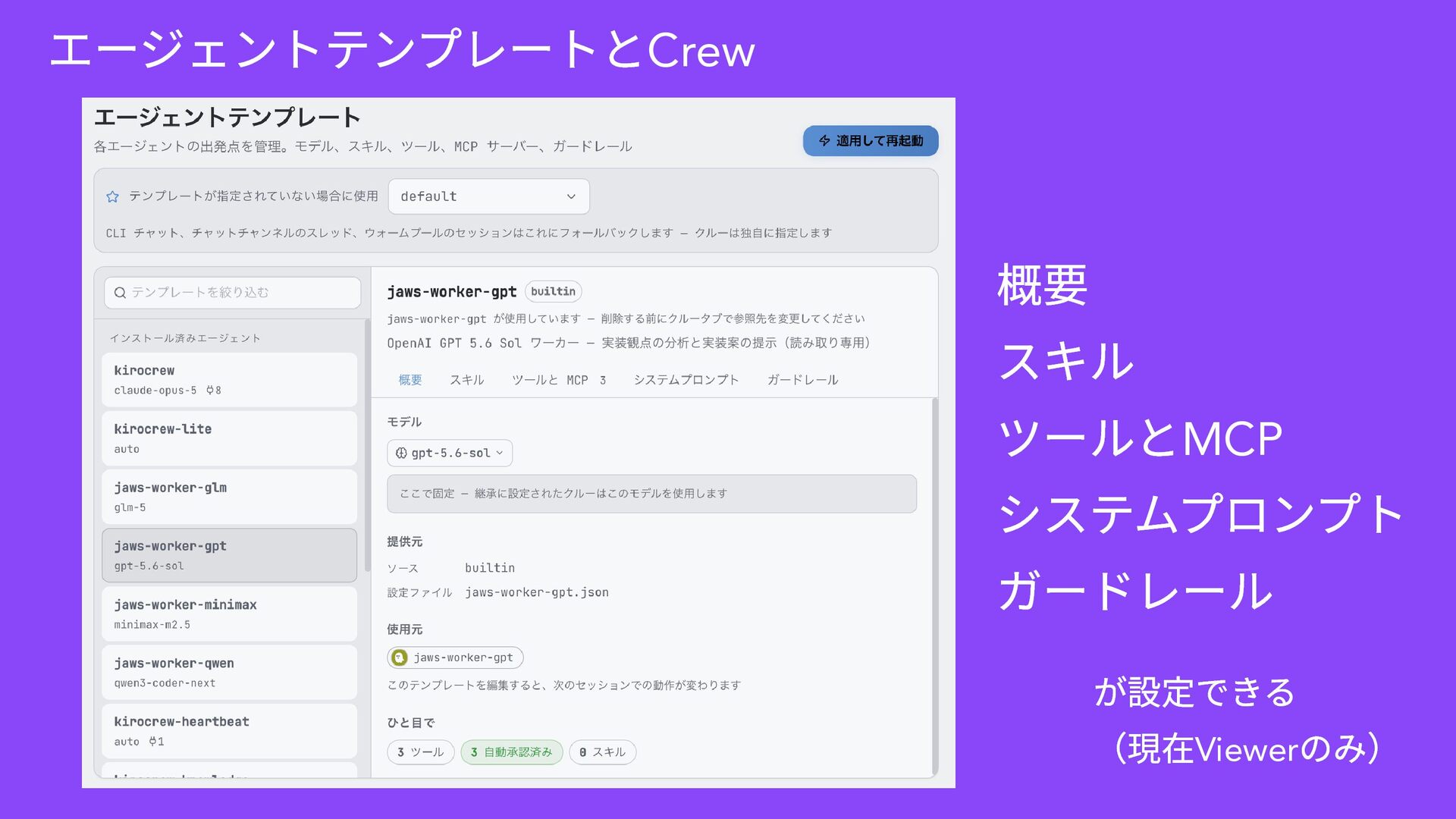1456x819 pixels.
Task: Click the plug icon on the kirocrew-heartbeat card
Action: point(152,742)
